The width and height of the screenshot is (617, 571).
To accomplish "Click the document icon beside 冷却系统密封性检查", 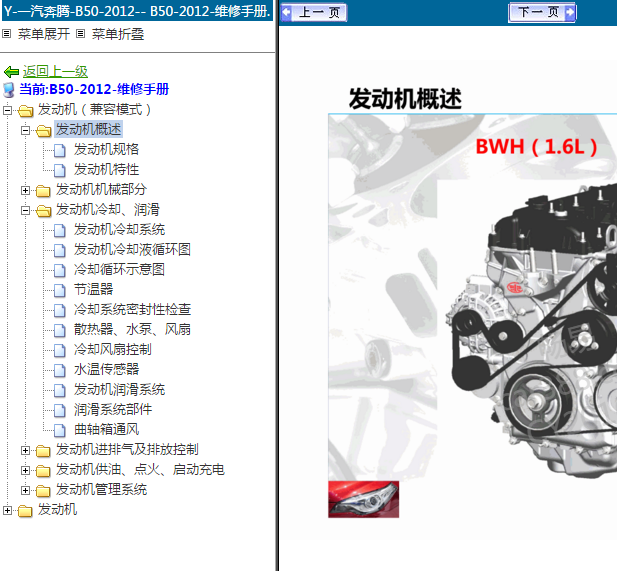I will [x=60, y=310].
